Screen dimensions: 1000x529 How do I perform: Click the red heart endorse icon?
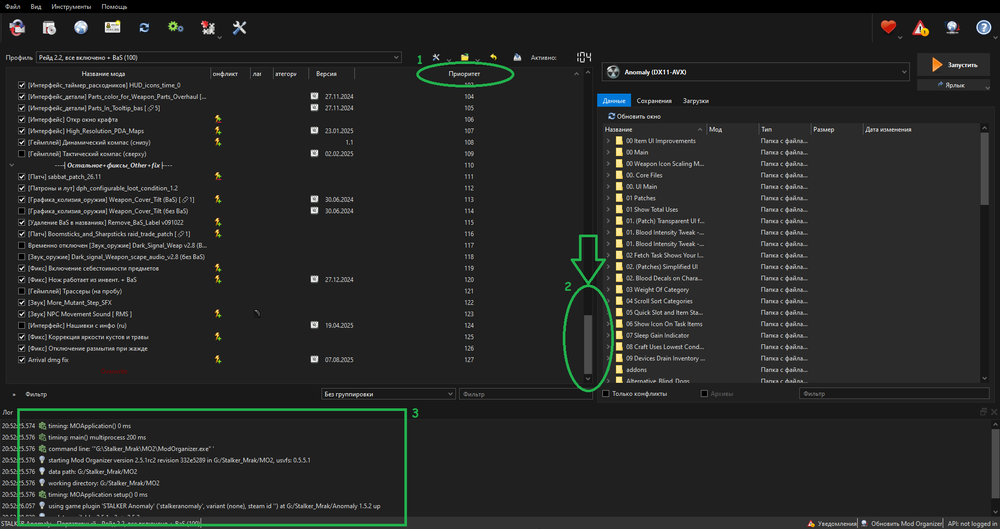[x=888, y=27]
